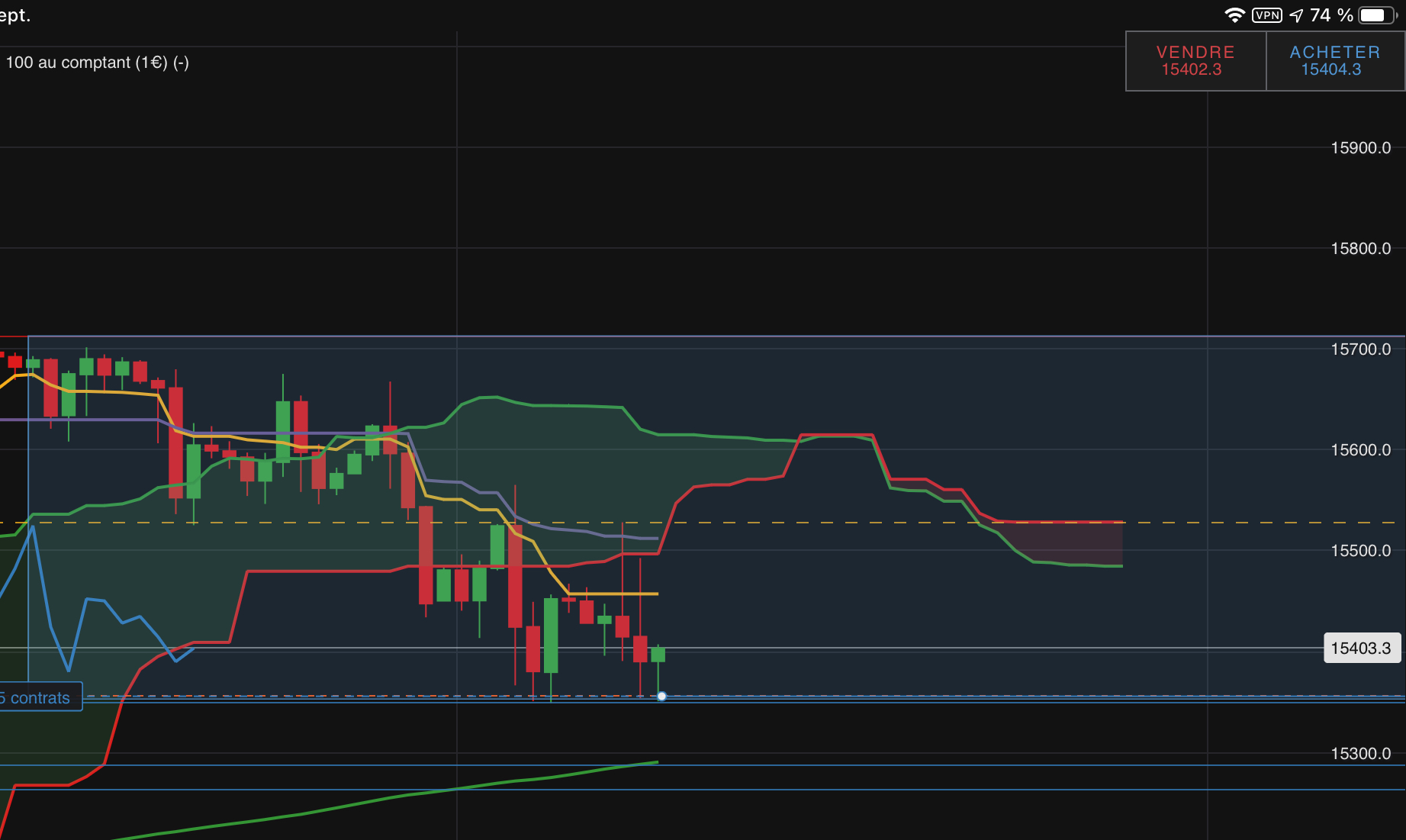Tap the 74 % battery percentage

pyautogui.click(x=1331, y=15)
